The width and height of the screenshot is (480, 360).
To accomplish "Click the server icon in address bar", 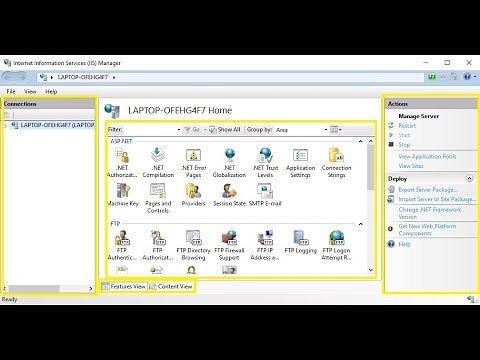I will tap(43, 77).
